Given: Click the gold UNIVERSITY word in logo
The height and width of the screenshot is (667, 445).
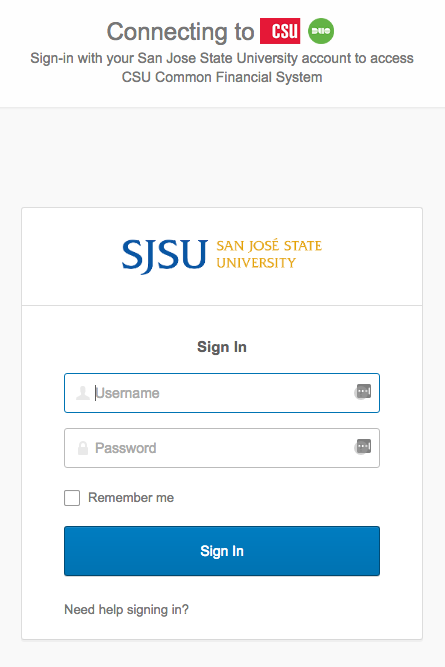Looking at the screenshot, I should [x=256, y=263].
